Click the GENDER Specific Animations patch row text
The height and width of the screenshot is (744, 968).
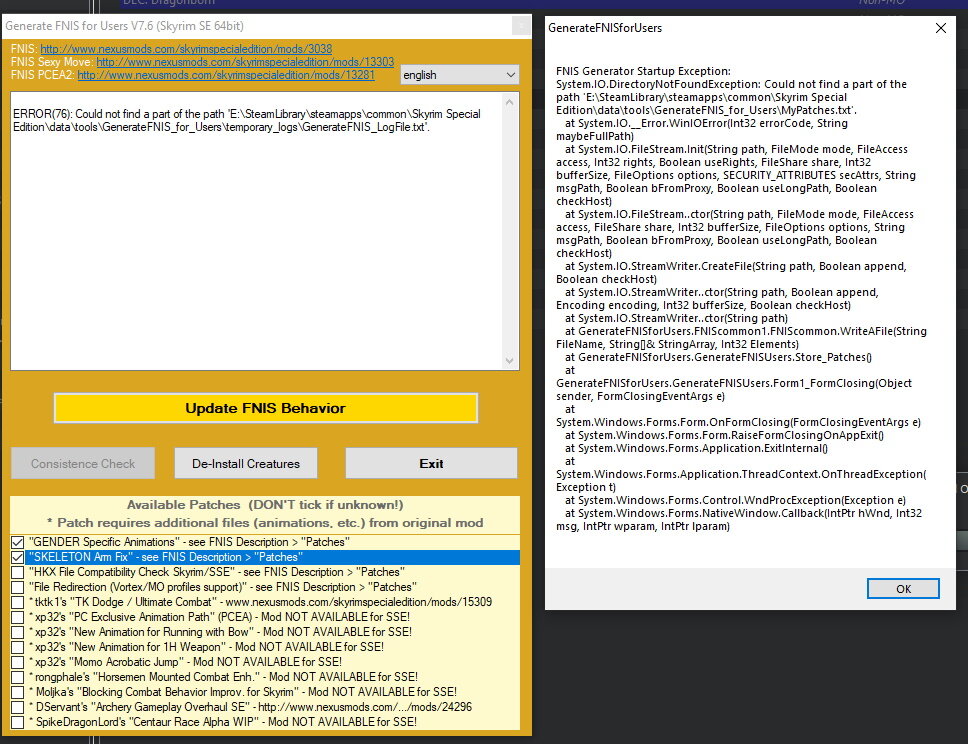click(189, 542)
